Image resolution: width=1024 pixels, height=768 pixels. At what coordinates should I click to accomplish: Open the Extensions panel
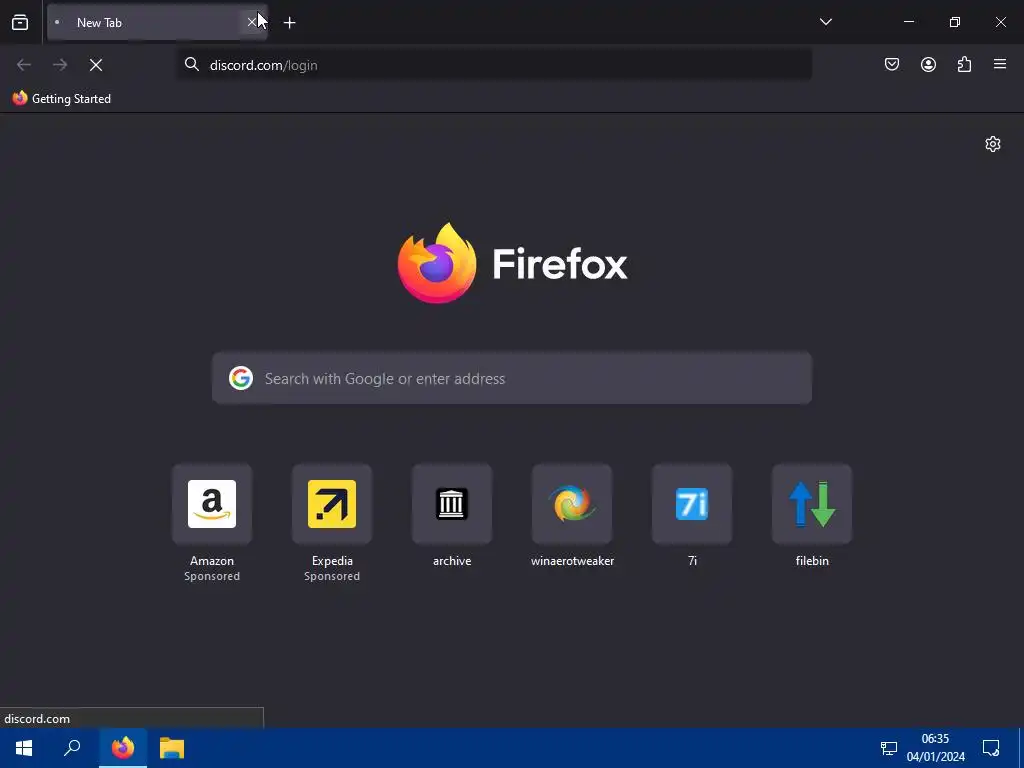click(964, 64)
